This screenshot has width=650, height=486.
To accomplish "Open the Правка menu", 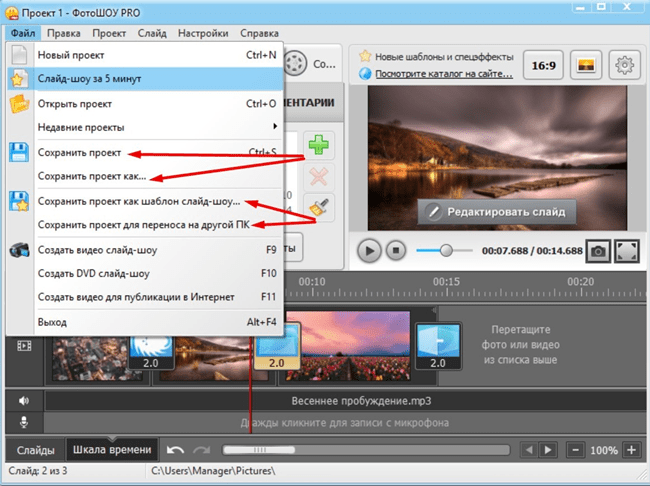I will click(63, 33).
